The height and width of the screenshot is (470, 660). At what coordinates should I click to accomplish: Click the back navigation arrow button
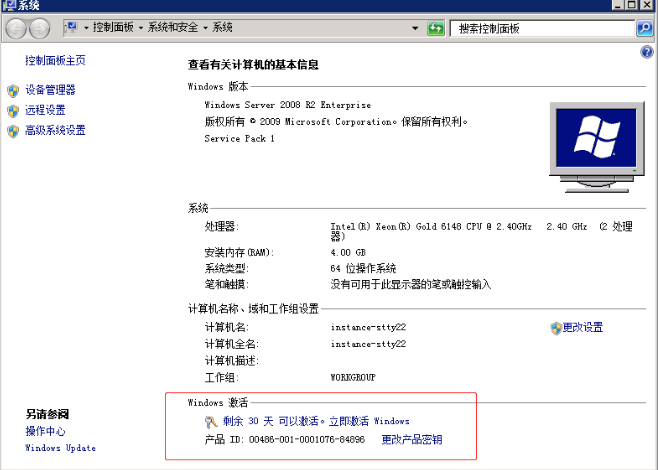16,28
